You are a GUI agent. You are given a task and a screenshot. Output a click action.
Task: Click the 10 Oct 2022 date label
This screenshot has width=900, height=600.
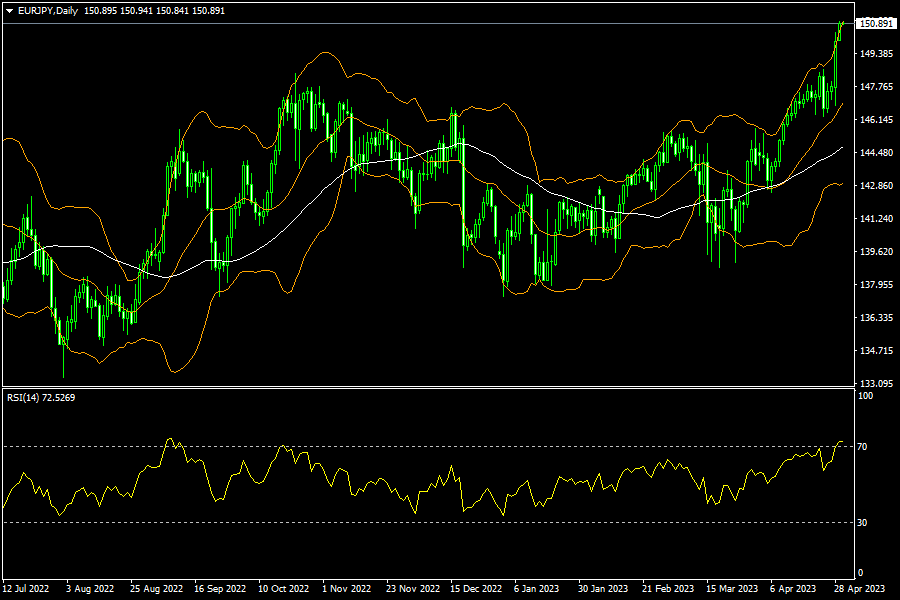pos(284,589)
